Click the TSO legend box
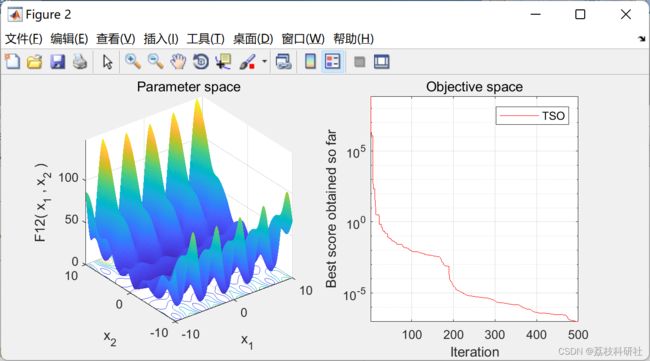 click(532, 116)
